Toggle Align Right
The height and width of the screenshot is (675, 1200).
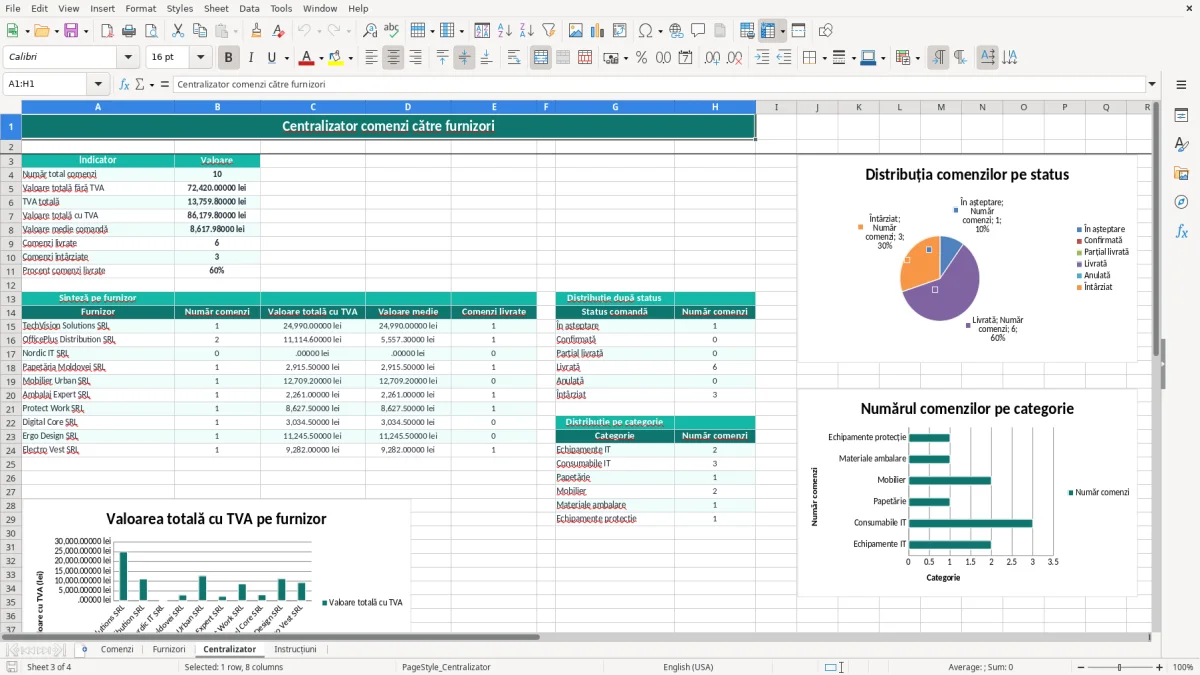pos(416,58)
